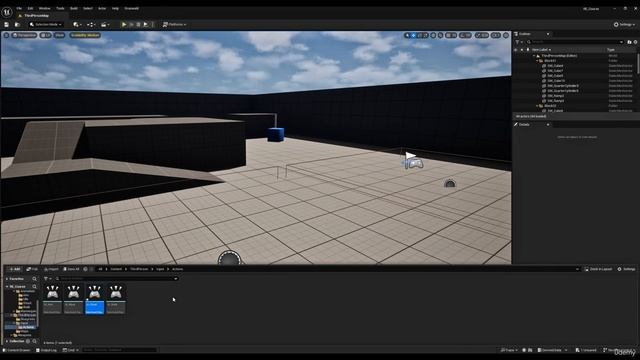This screenshot has height=360, width=640.
Task: Open the Build menu
Action: pos(74,8)
